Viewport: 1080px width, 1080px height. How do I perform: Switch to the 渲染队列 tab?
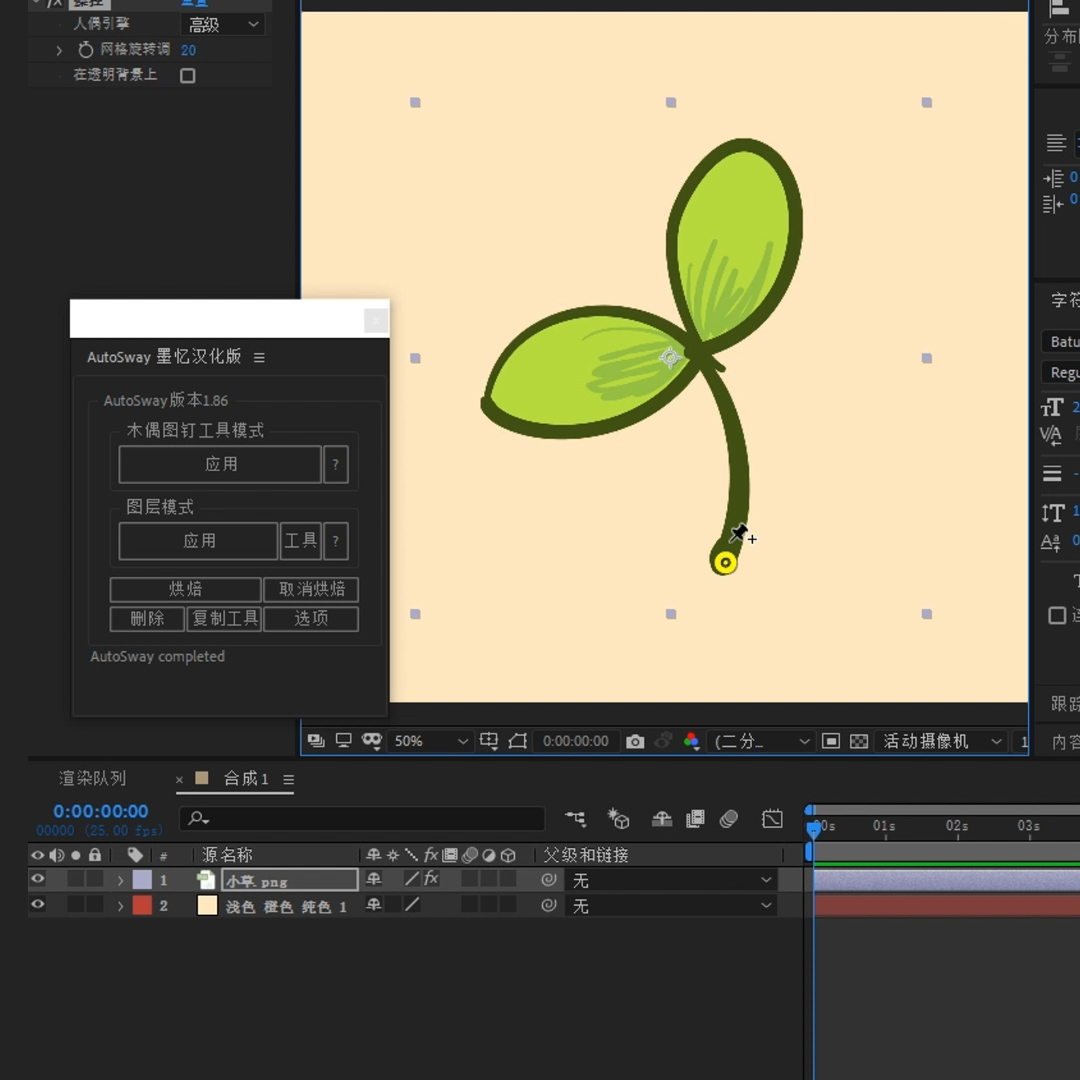[92, 778]
